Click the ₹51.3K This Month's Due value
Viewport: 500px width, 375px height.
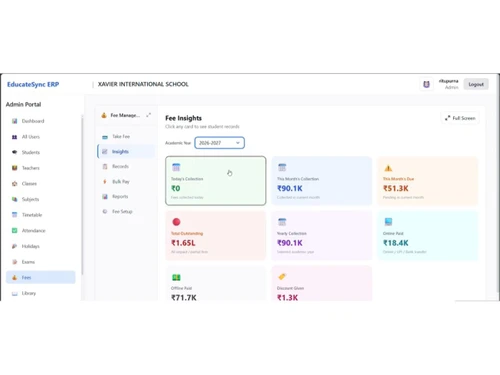tap(396, 188)
